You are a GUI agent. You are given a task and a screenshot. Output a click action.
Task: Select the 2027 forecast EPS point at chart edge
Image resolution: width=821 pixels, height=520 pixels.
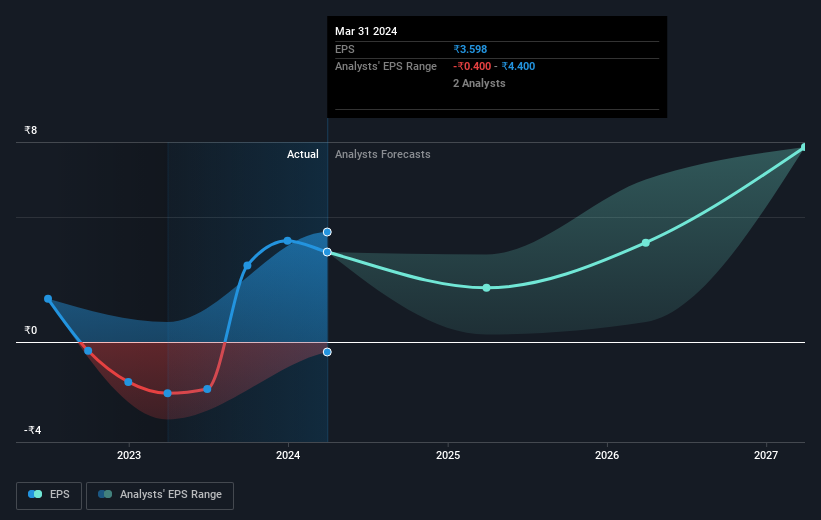tap(804, 147)
